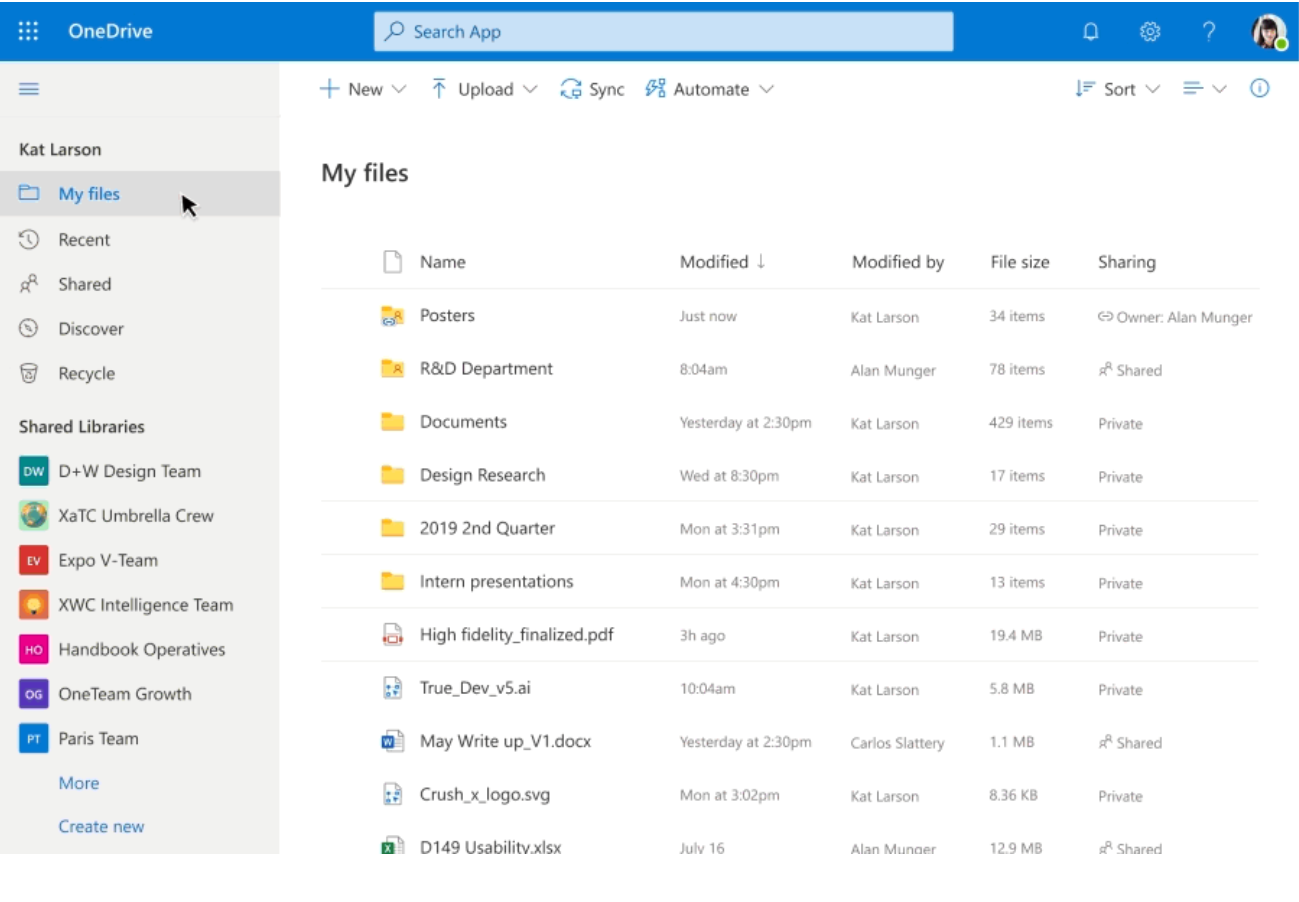Open the view layout switcher dropdown
This screenshot has height=902, width=1299.
coord(1204,89)
